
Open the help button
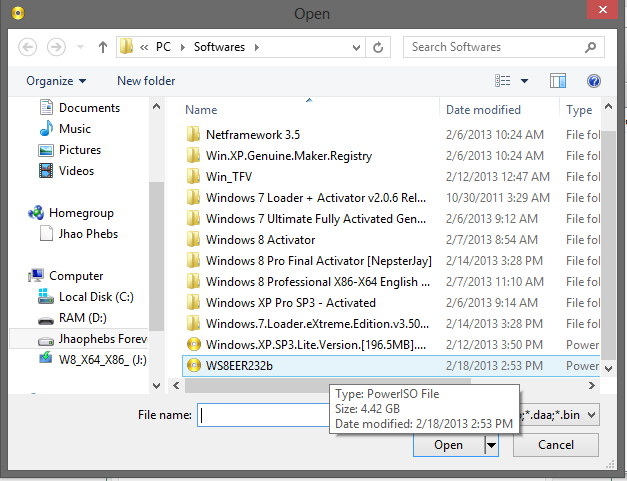(x=594, y=81)
